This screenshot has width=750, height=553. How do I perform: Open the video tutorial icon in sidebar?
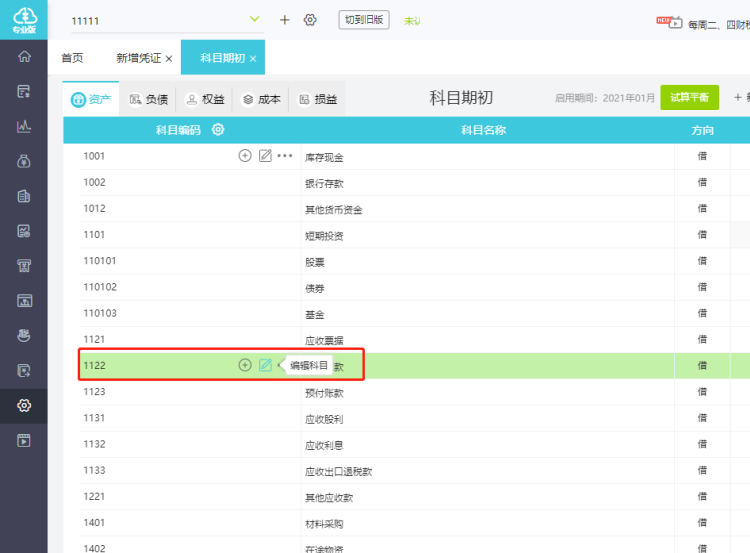coord(24,441)
